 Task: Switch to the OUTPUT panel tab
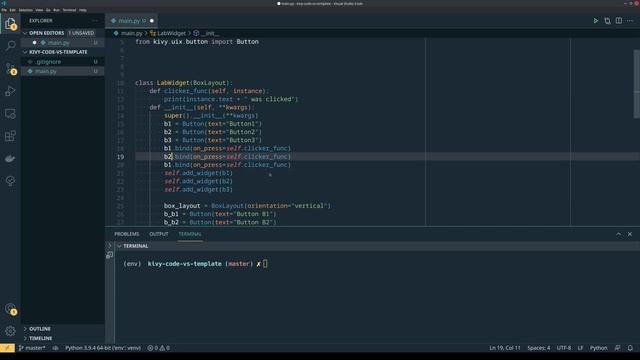coord(159,234)
